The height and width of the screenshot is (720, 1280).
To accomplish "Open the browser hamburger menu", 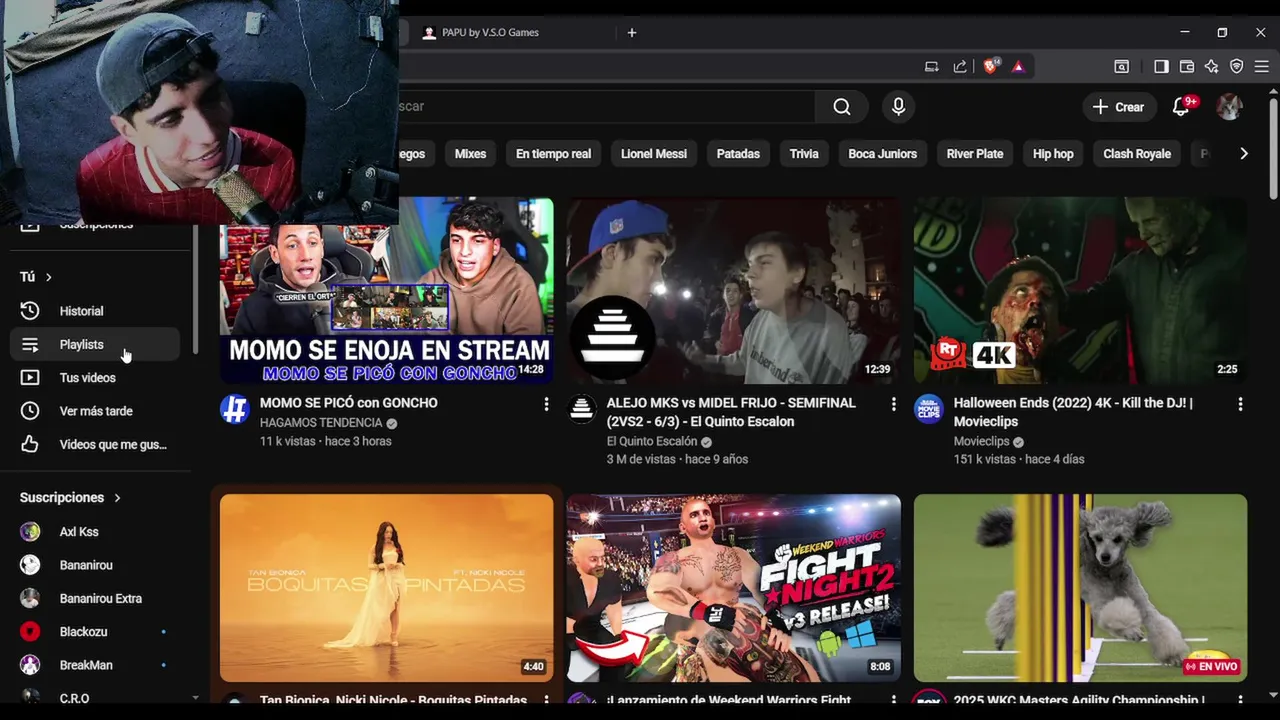I will [1262, 67].
